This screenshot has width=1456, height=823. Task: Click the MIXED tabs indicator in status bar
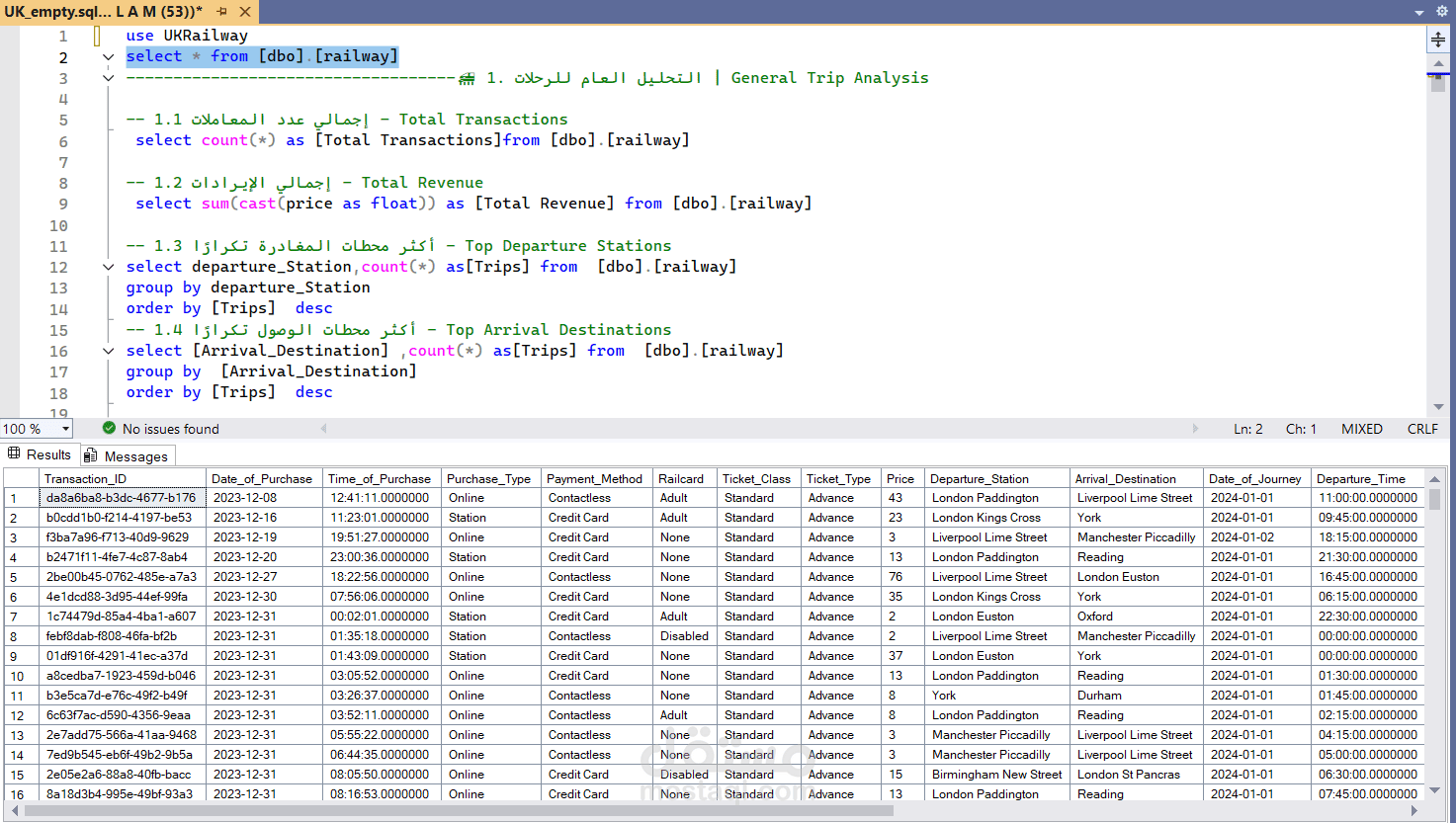click(x=1362, y=429)
